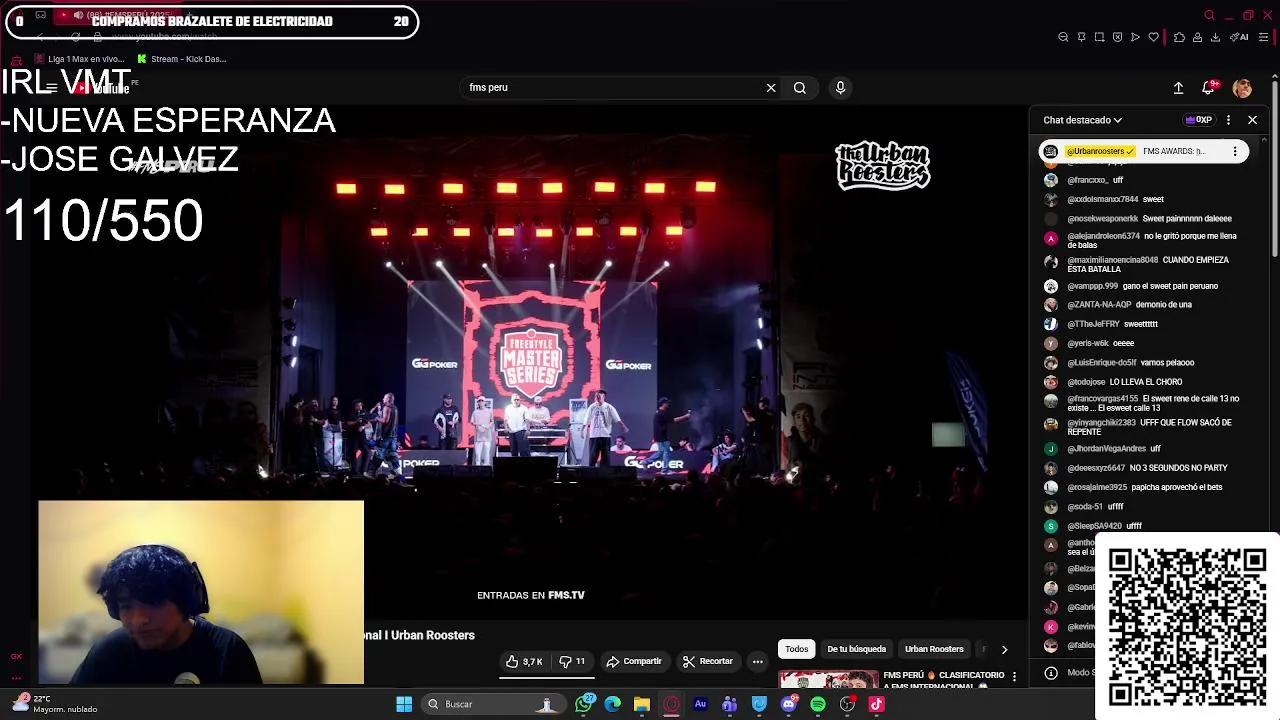Image resolution: width=1280 pixels, height=720 pixels.
Task: Open the browser zoom-out magnifier icon
Action: [x=1063, y=37]
